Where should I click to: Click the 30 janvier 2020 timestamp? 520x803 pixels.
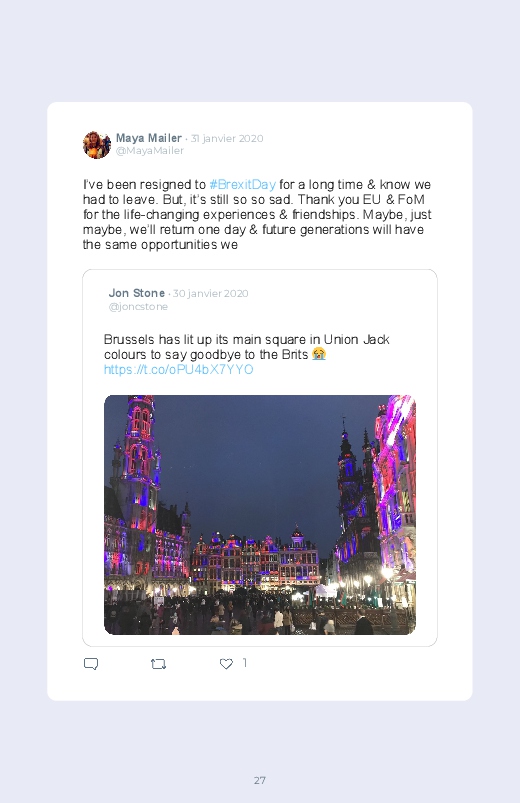coord(211,293)
